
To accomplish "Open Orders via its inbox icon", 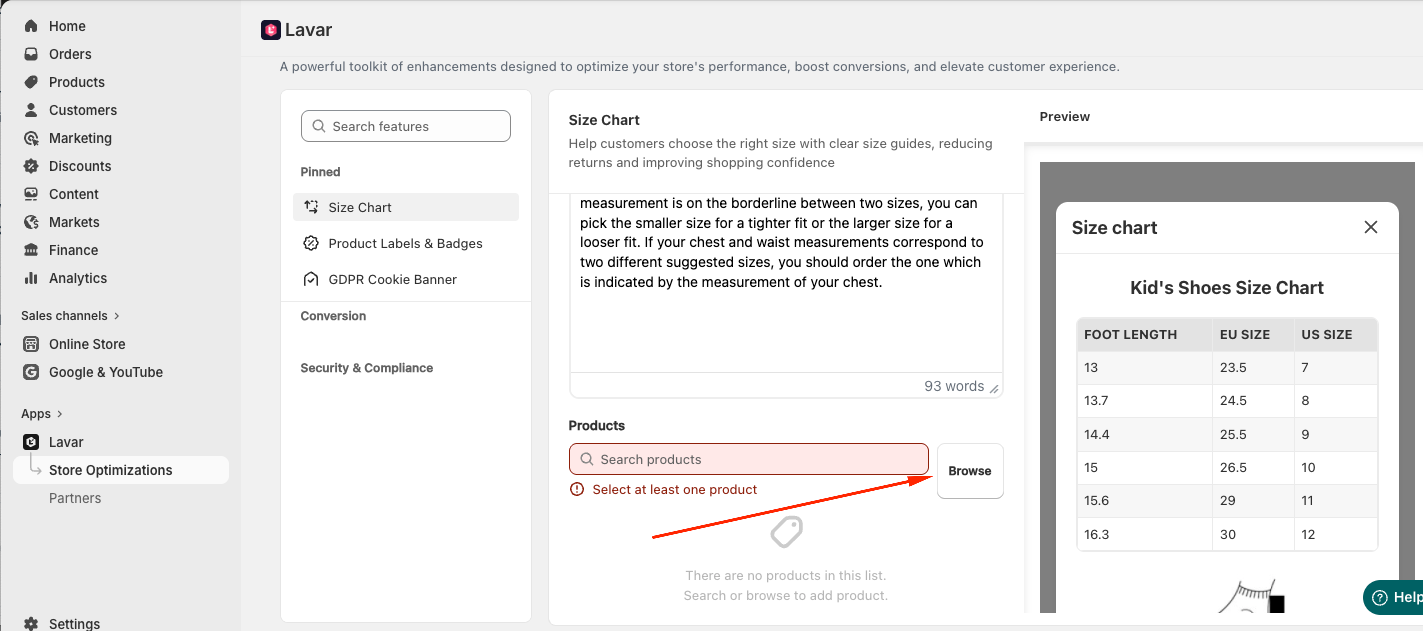I will pyautogui.click(x=31, y=54).
